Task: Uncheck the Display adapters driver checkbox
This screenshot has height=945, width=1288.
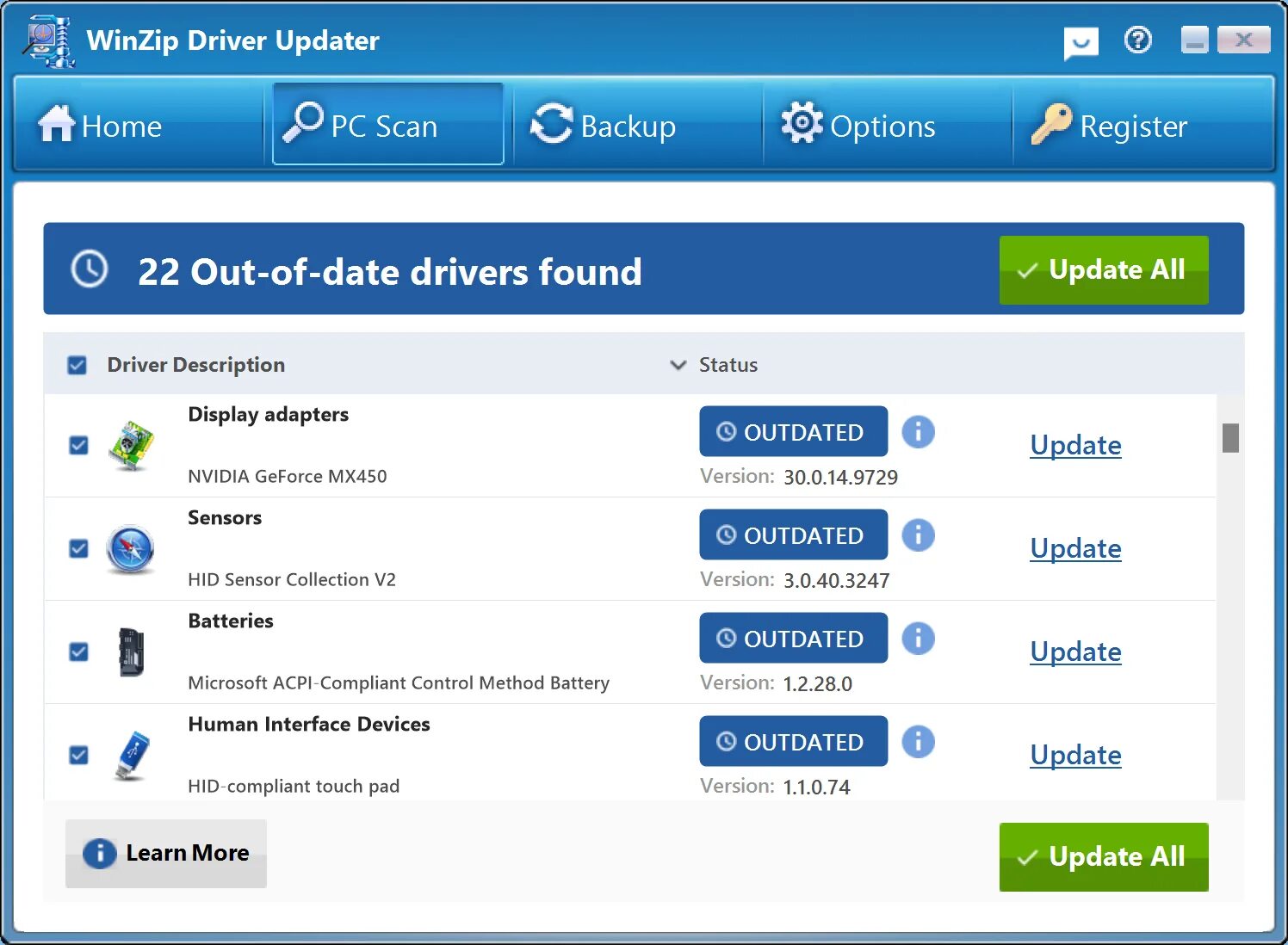Action: [x=78, y=445]
